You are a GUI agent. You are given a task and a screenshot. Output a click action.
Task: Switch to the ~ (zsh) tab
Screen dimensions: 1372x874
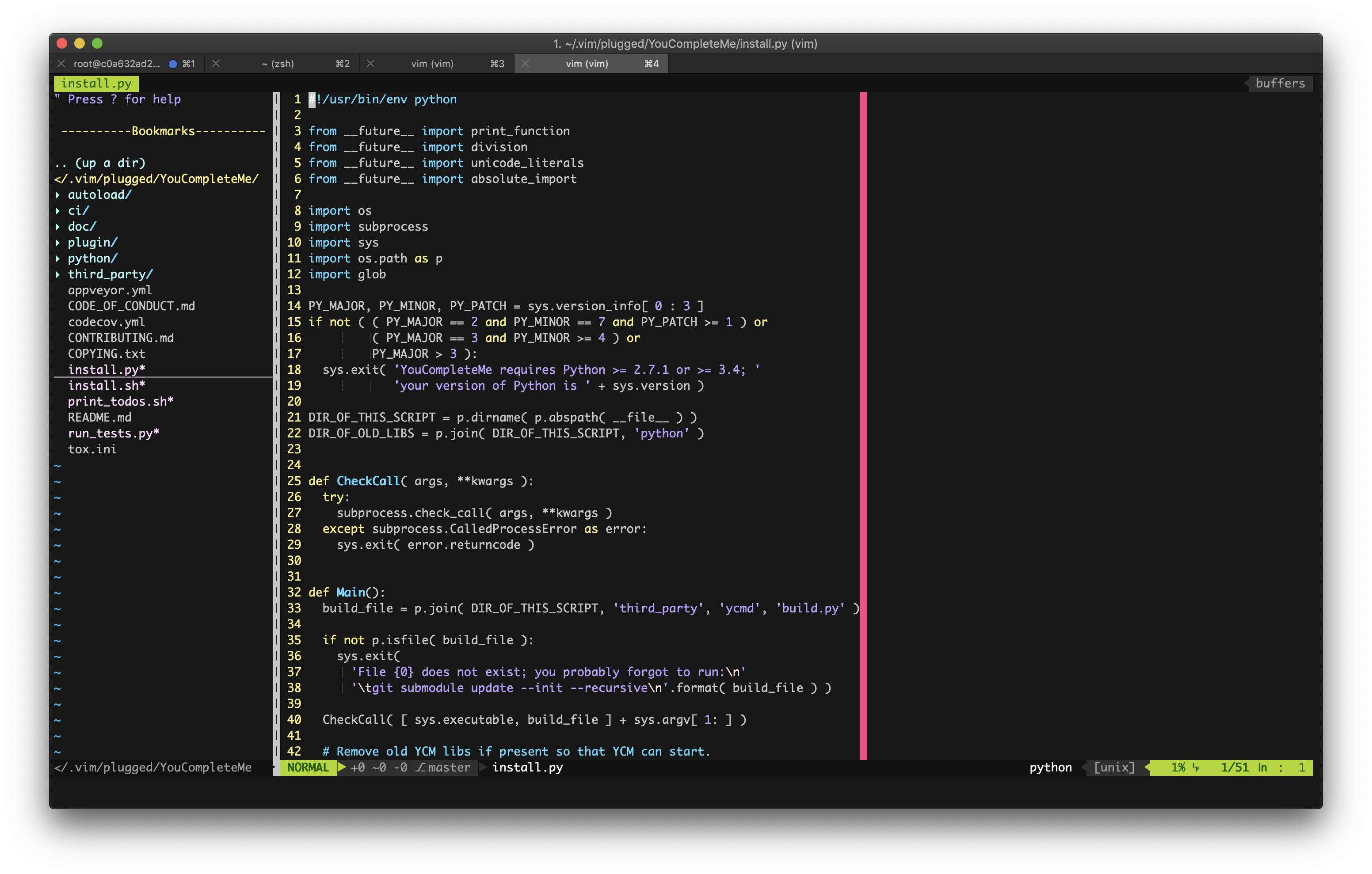[x=278, y=64]
